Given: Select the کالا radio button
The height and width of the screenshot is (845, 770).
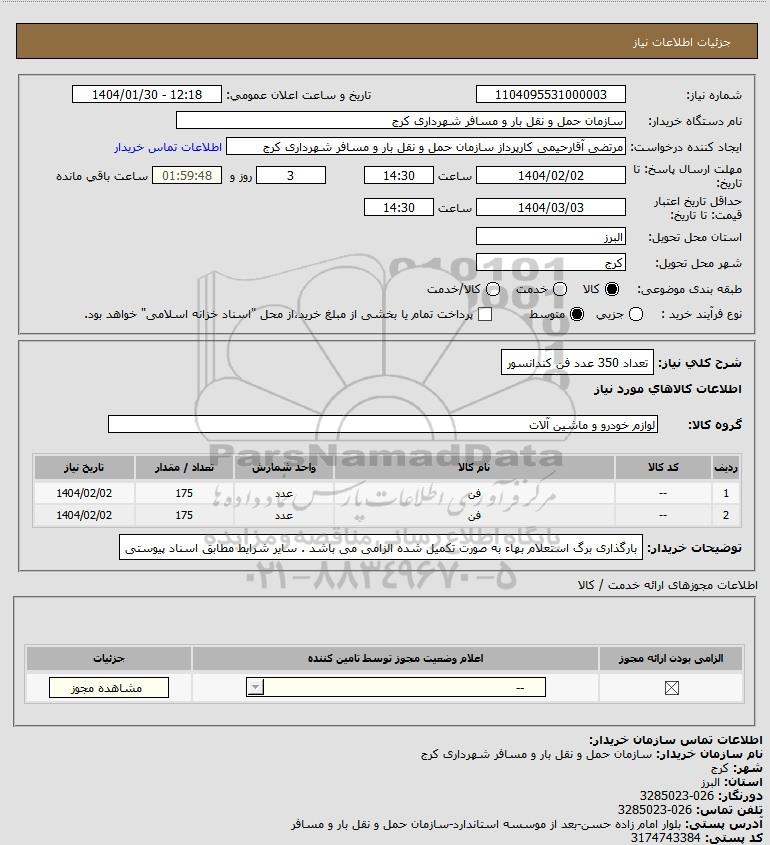Looking at the screenshot, I should point(612,289).
